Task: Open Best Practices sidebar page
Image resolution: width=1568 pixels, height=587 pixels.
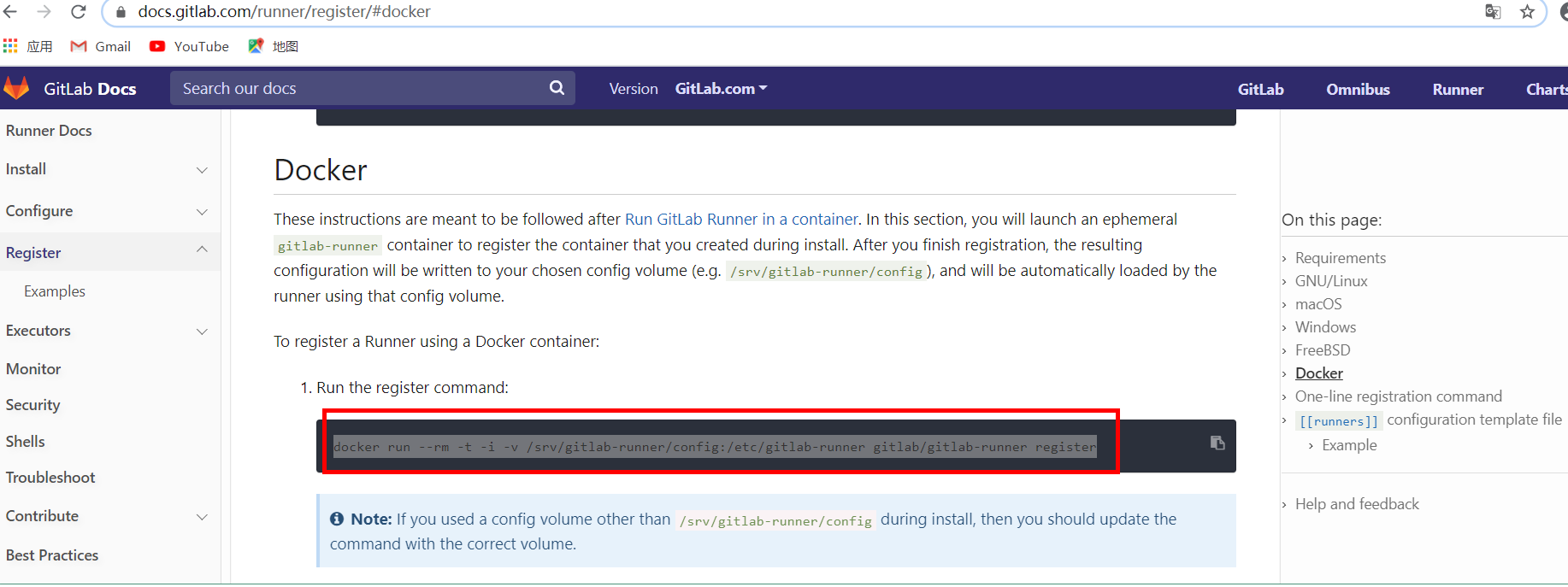Action: pyautogui.click(x=52, y=555)
